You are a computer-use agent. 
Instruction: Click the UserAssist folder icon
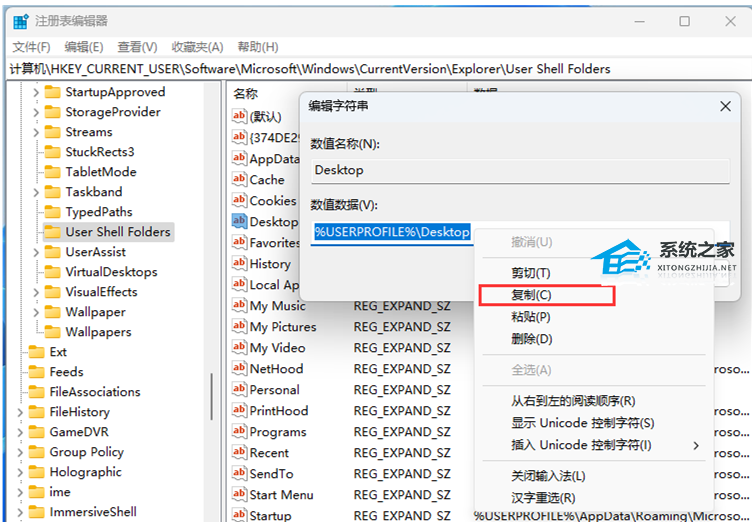tap(52, 252)
